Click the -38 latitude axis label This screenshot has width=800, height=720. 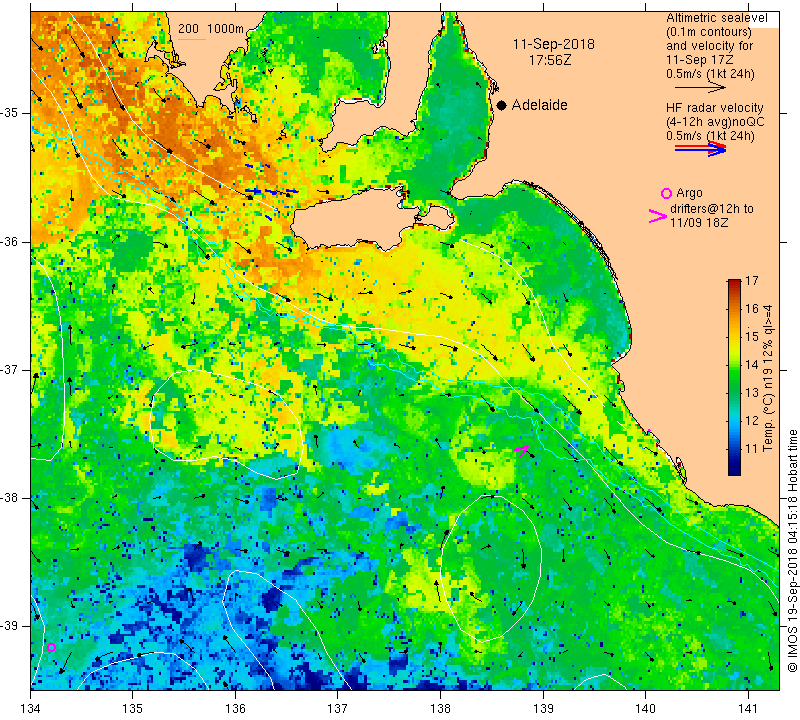coord(13,498)
